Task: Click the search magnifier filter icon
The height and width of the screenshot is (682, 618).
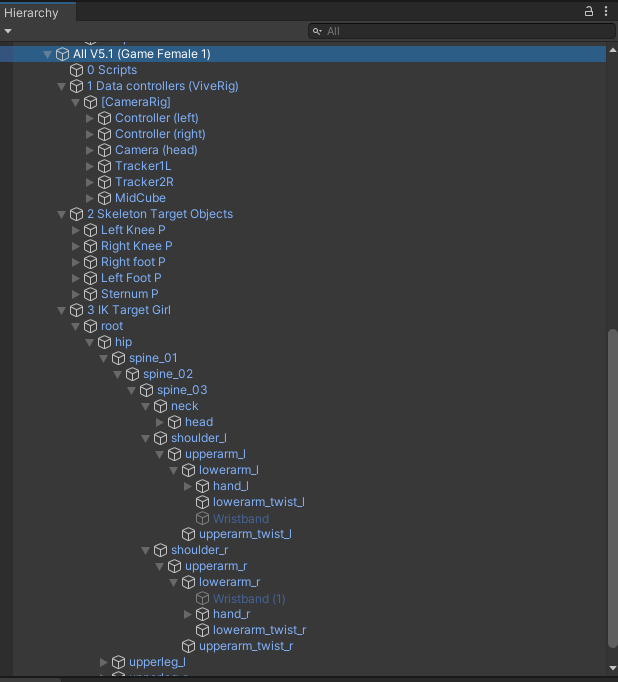Action: pyautogui.click(x=317, y=31)
